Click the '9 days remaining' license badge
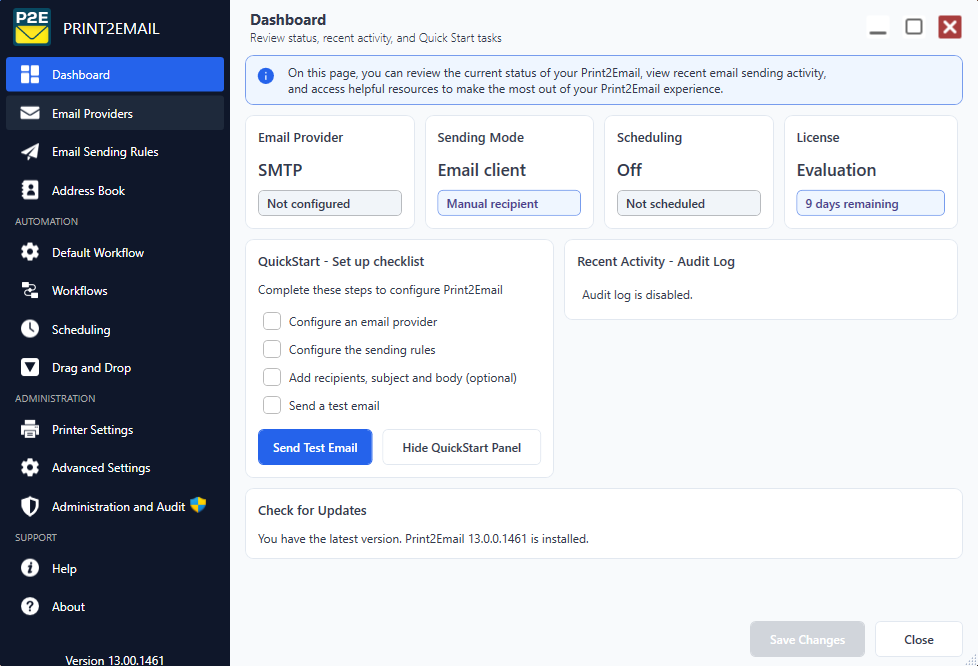 tap(870, 203)
